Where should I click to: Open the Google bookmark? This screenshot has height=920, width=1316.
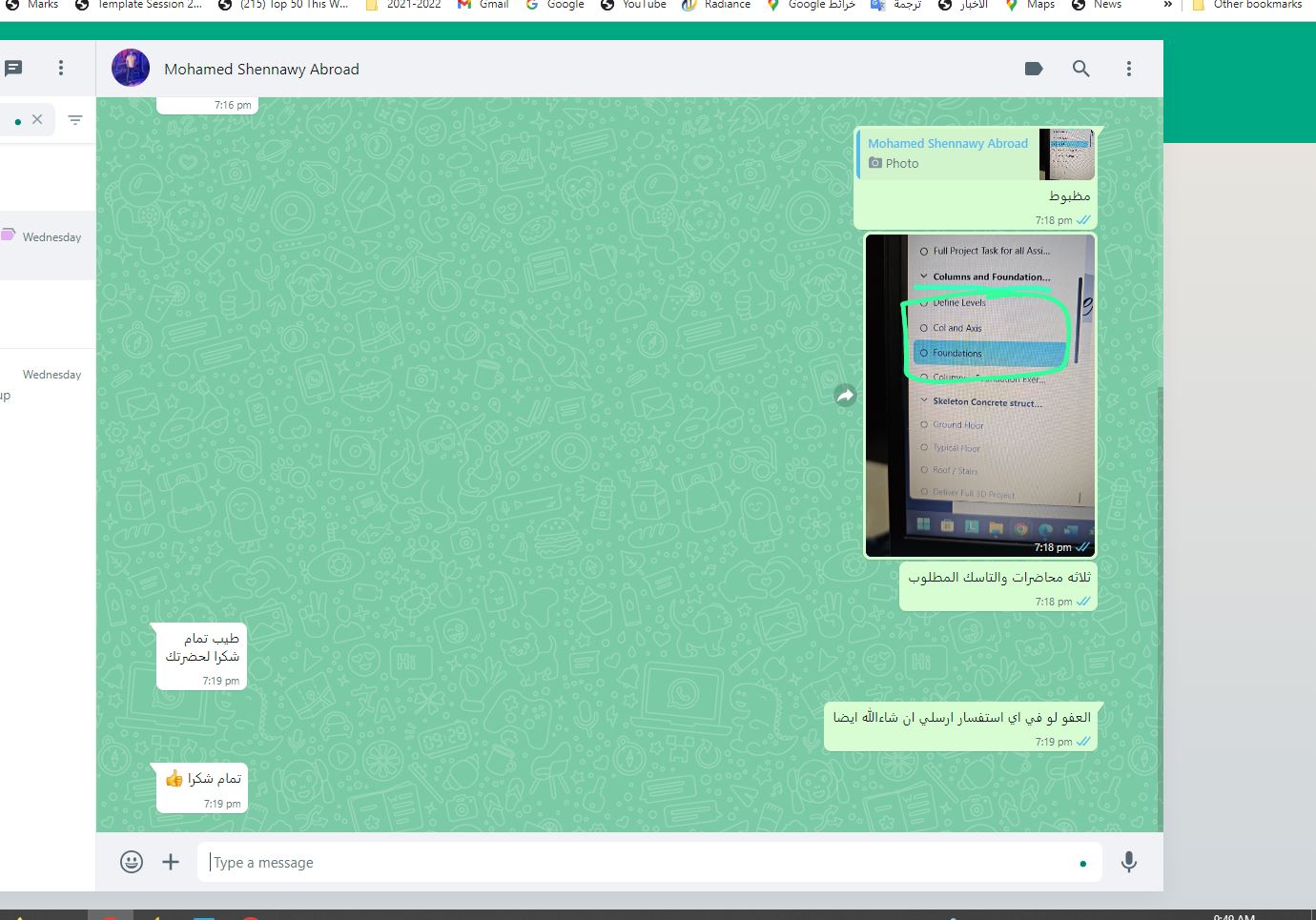(x=556, y=5)
